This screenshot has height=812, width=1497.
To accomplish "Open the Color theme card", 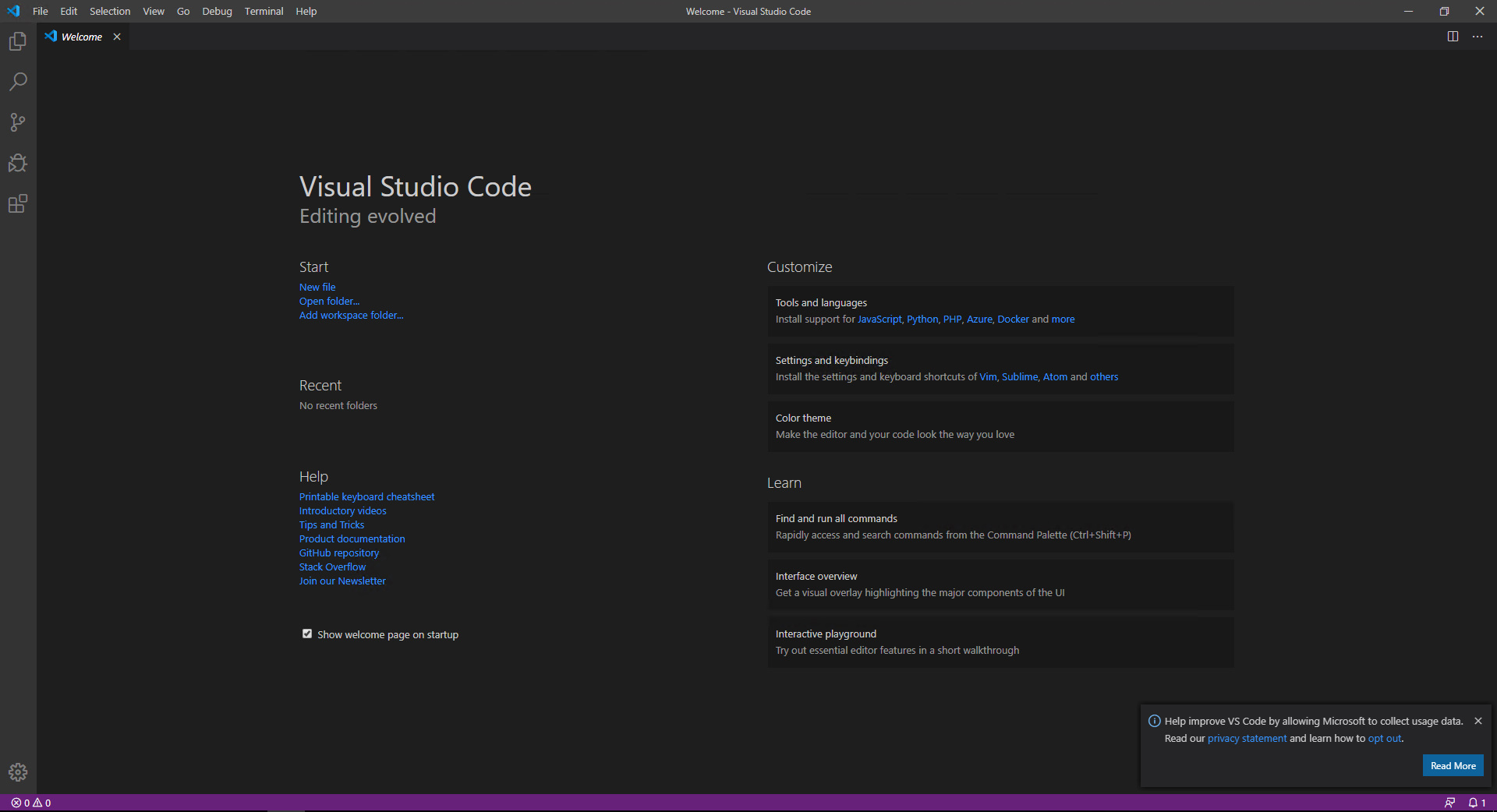I will tap(1000, 426).
